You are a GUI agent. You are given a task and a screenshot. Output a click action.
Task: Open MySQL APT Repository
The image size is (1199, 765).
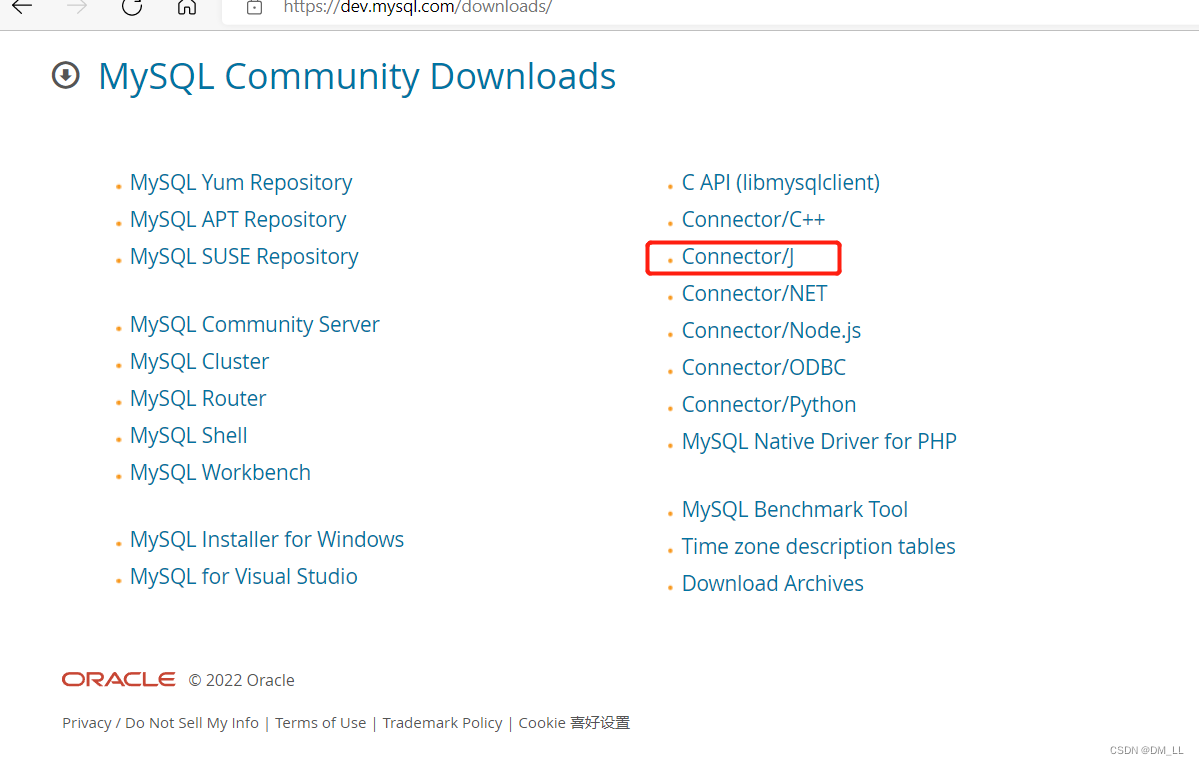pos(238,220)
